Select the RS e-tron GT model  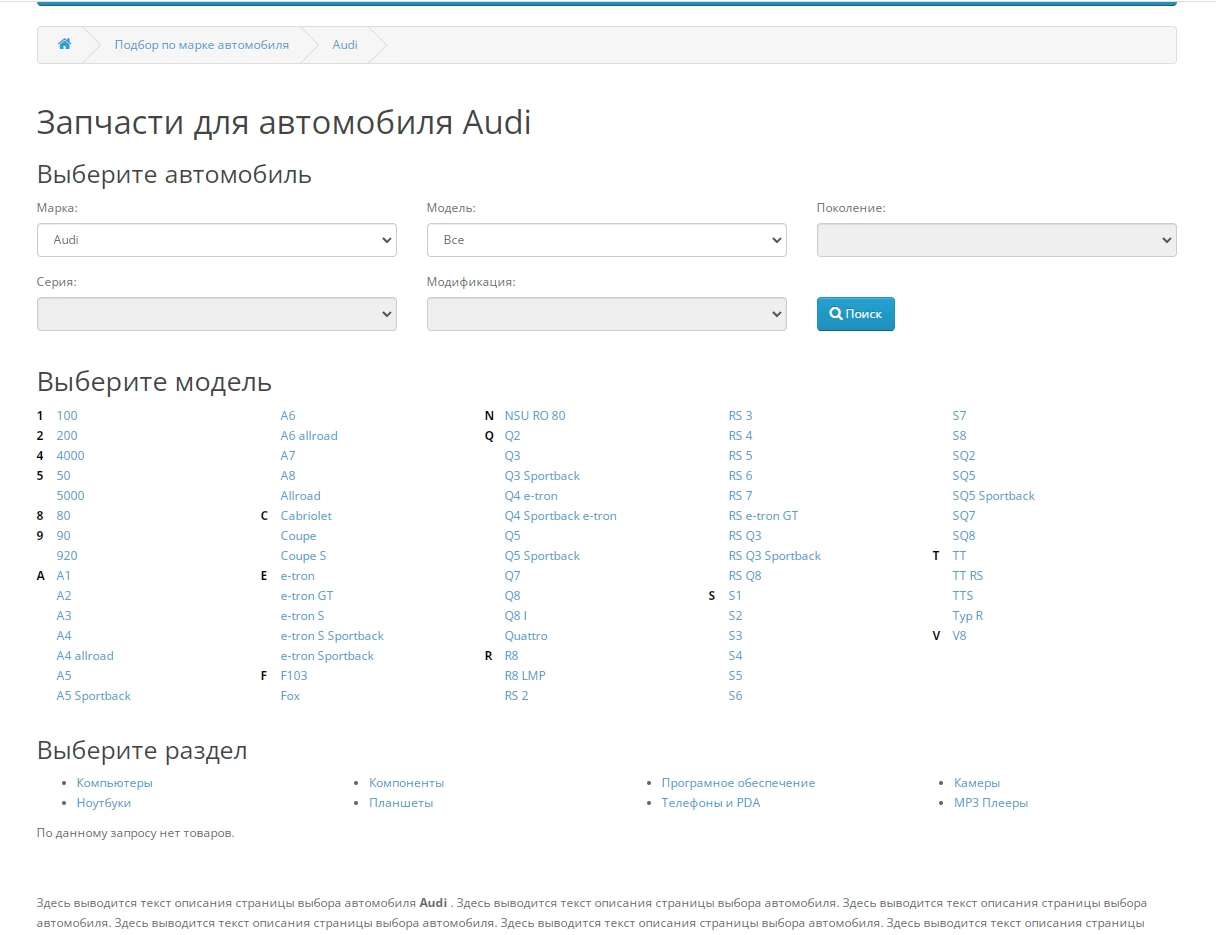coord(764,516)
